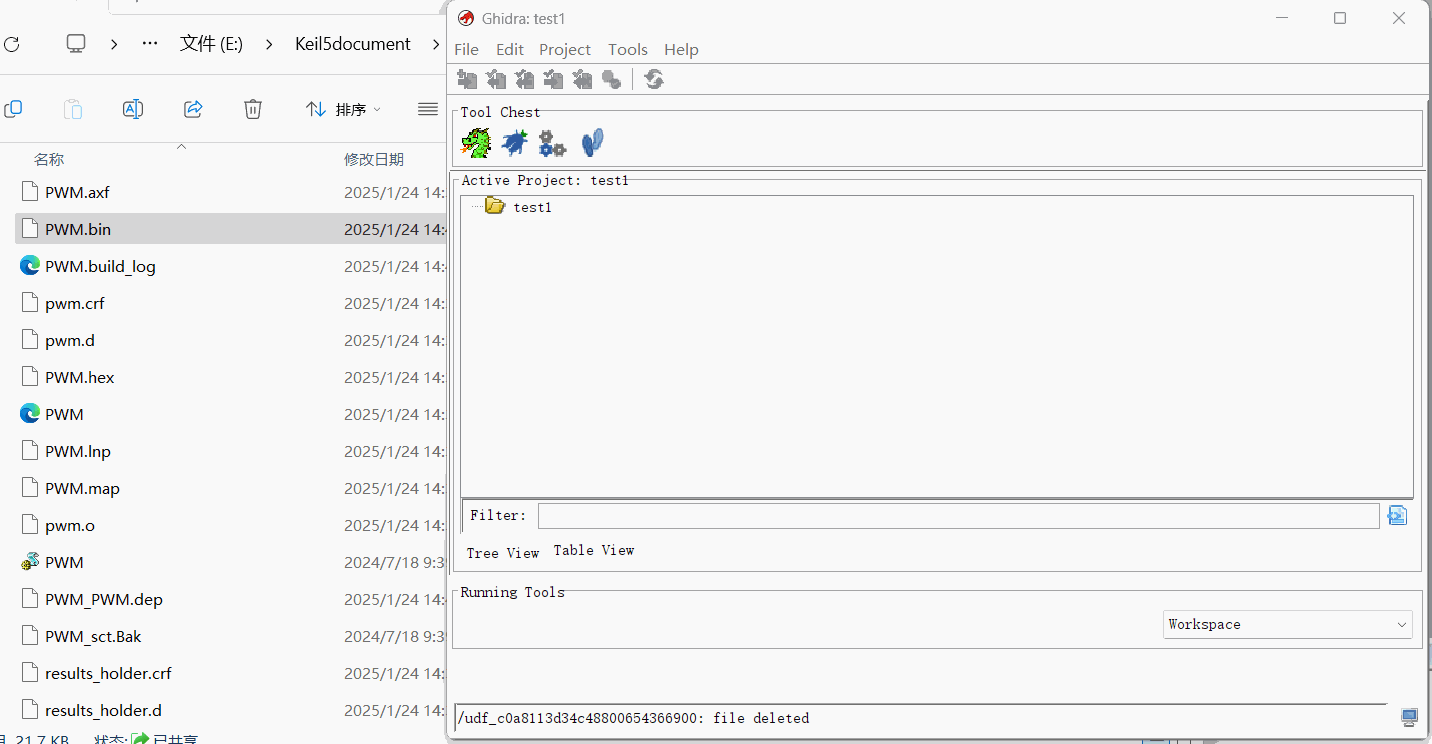
Task: Open the Explorer view layout menu
Action: tap(428, 109)
